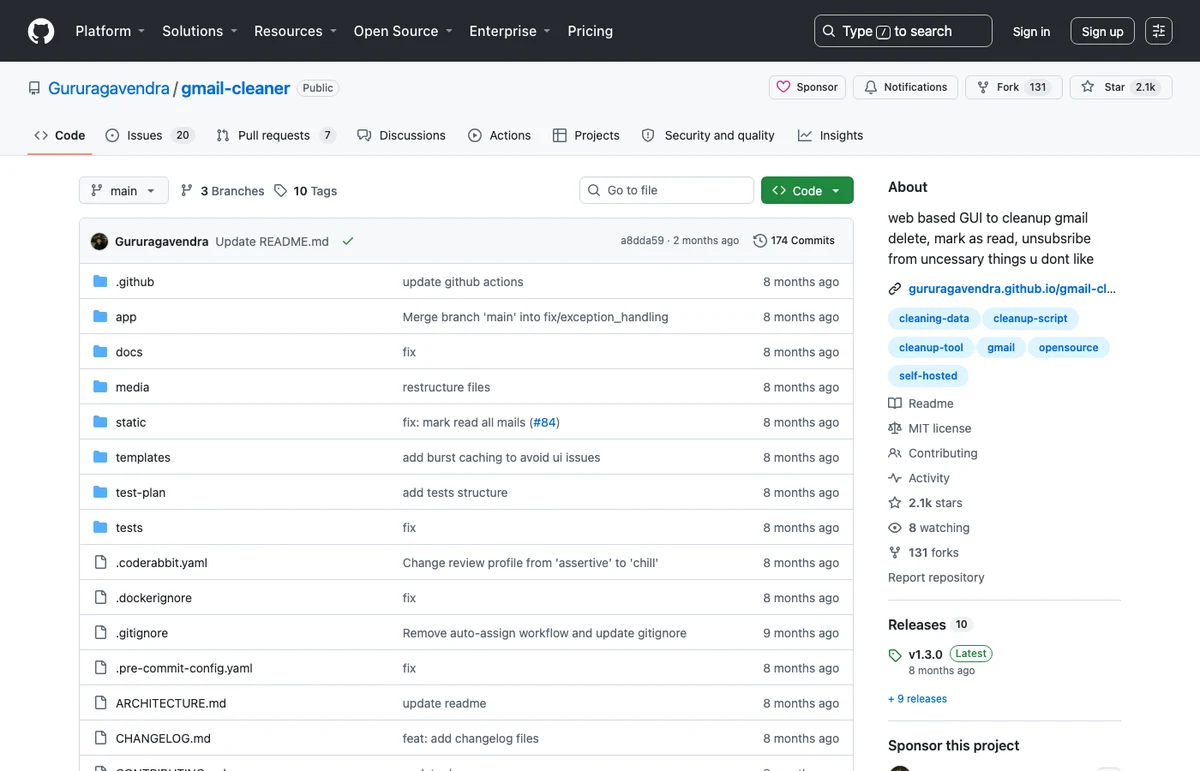Fork the repository using Fork button
Screen dimensions: 1200x771
1012,87
